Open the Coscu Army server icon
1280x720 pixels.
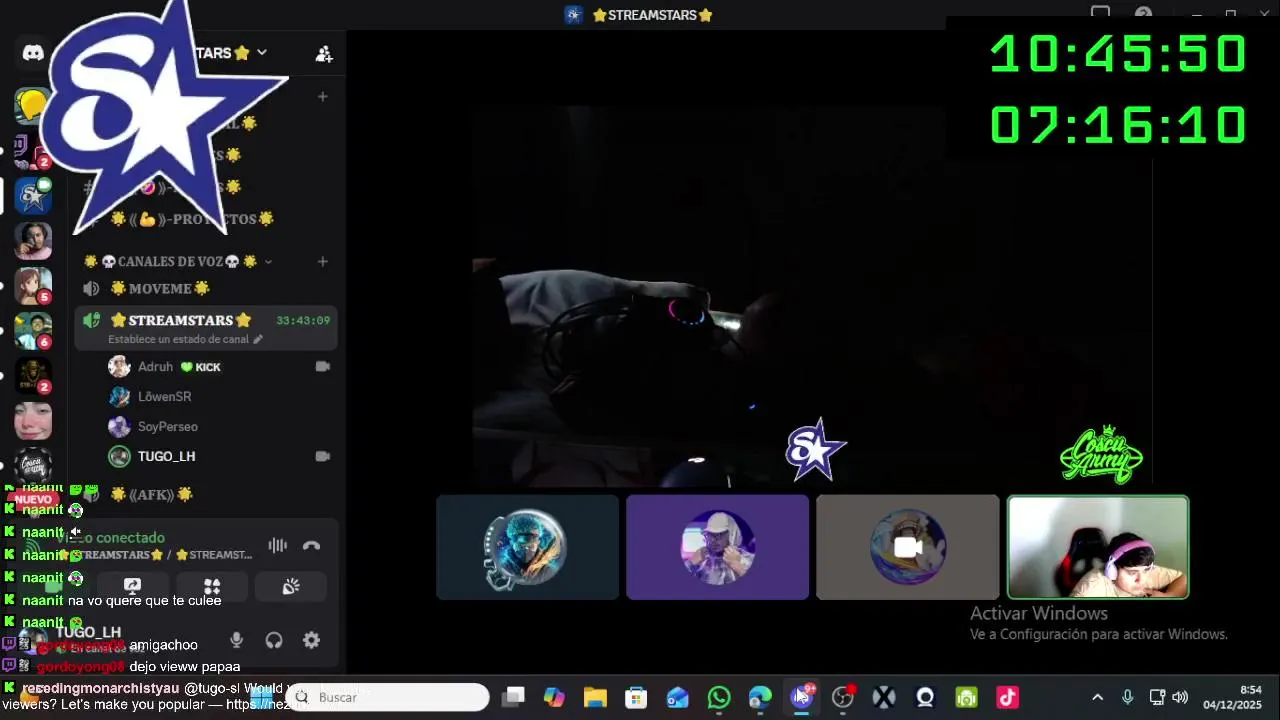pos(33,465)
